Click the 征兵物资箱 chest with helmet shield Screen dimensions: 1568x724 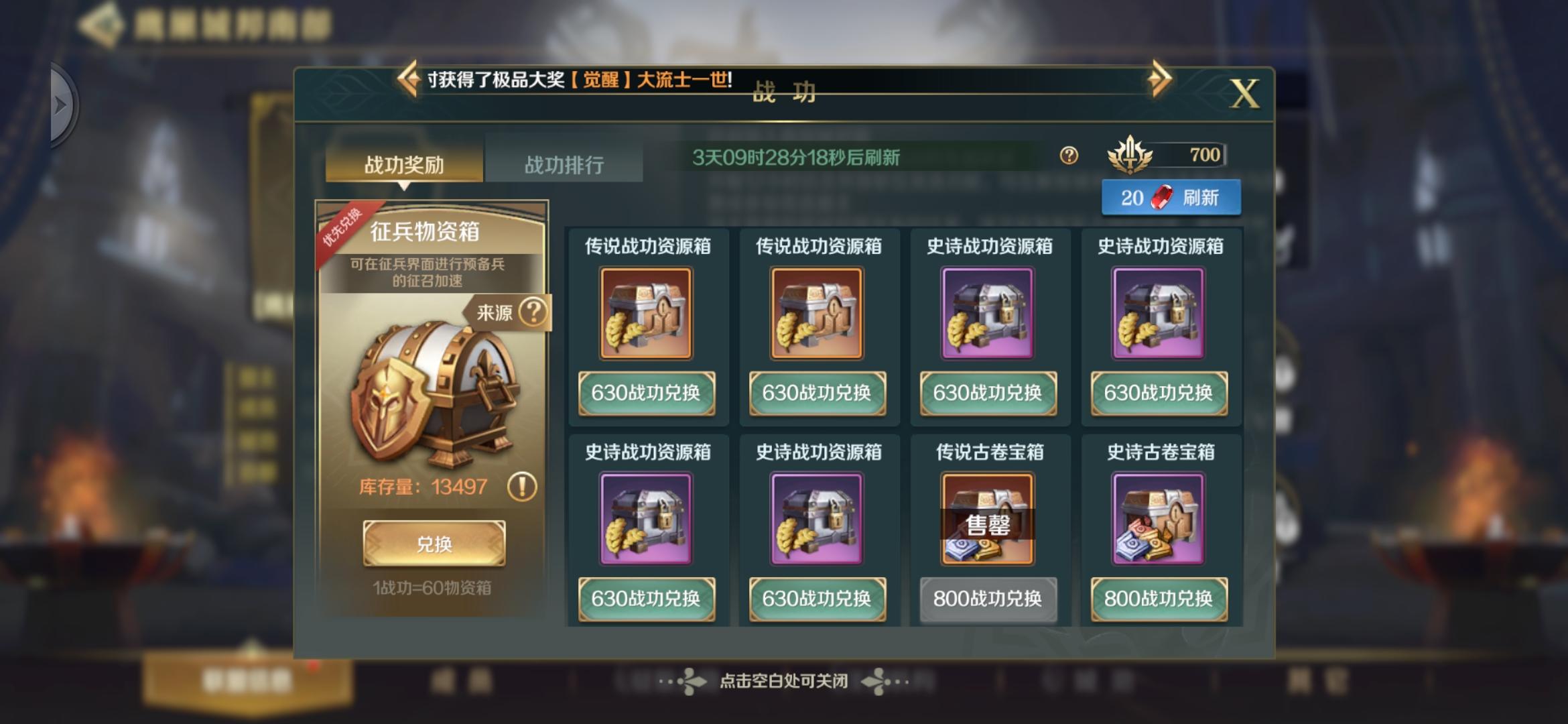pos(433,392)
